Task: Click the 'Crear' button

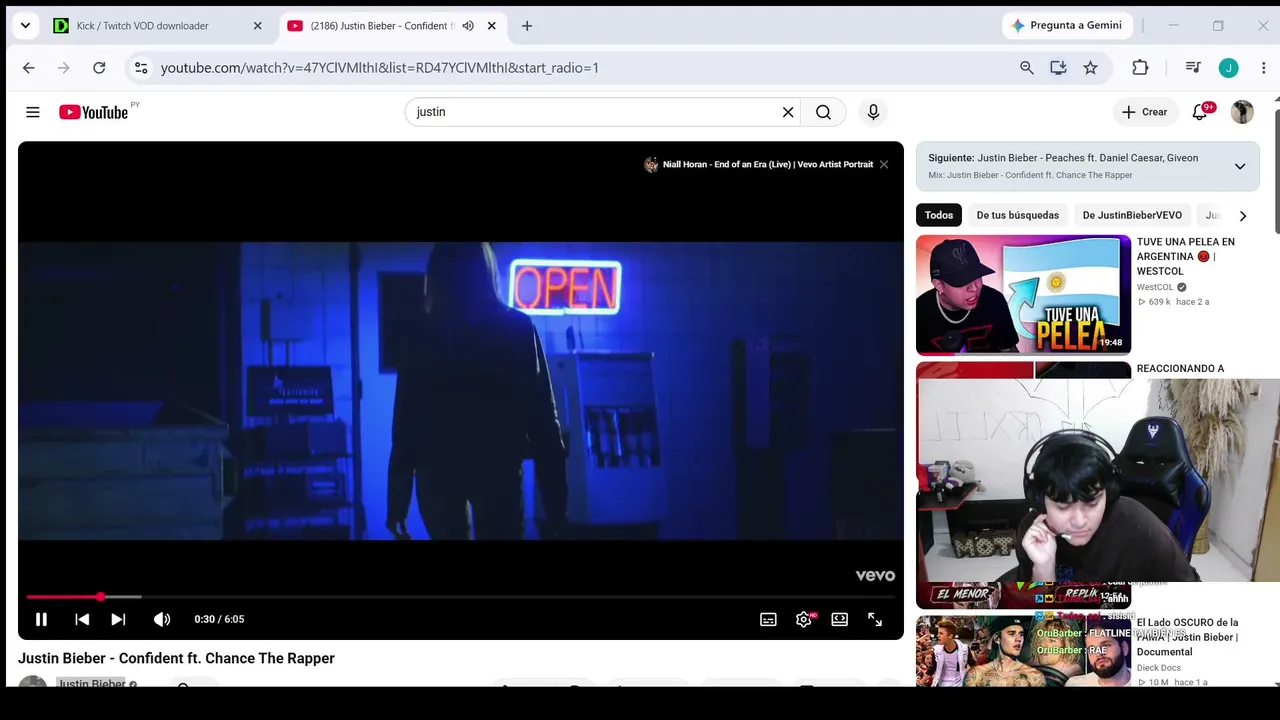Action: (x=1145, y=112)
